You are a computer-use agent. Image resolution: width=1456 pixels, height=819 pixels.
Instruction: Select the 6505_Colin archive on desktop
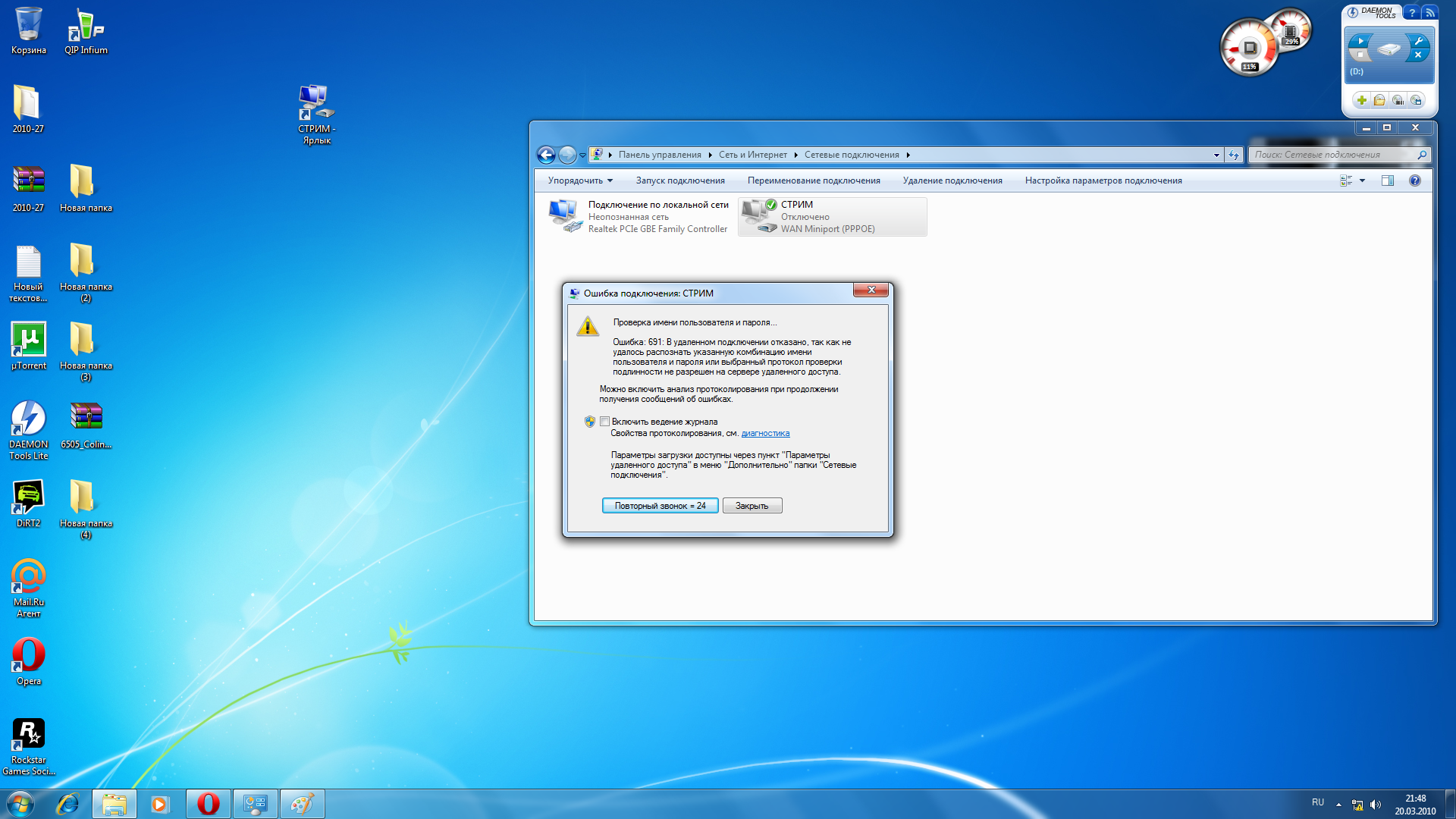click(x=86, y=425)
